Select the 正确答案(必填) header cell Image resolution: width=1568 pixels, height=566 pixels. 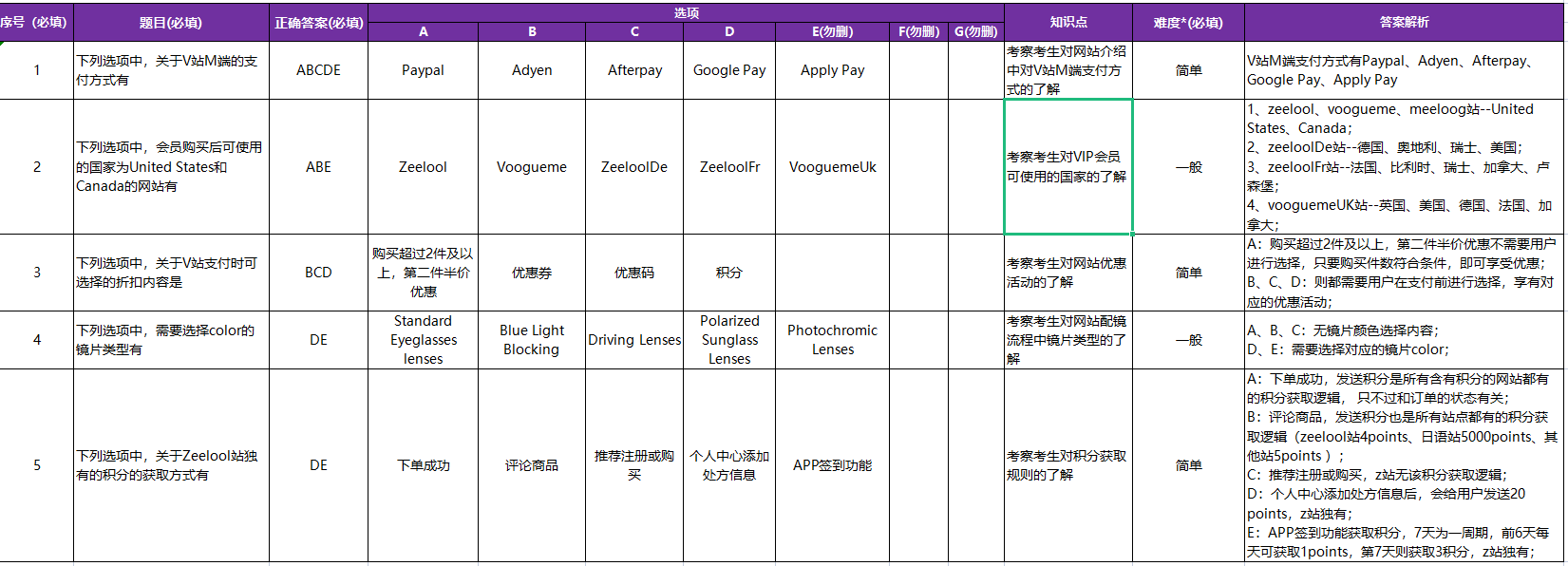click(x=318, y=23)
